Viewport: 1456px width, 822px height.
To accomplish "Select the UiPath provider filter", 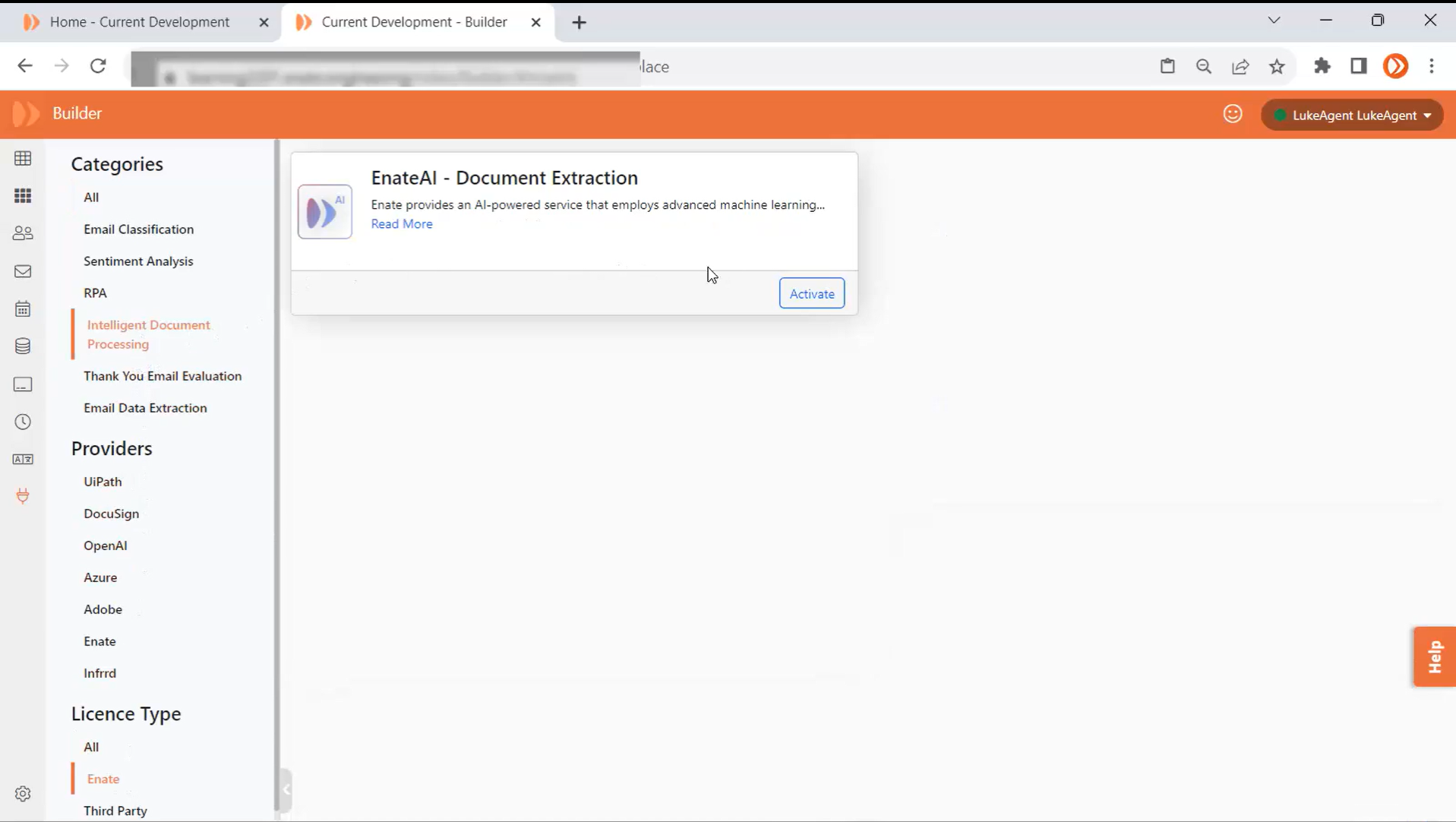I will click(103, 482).
